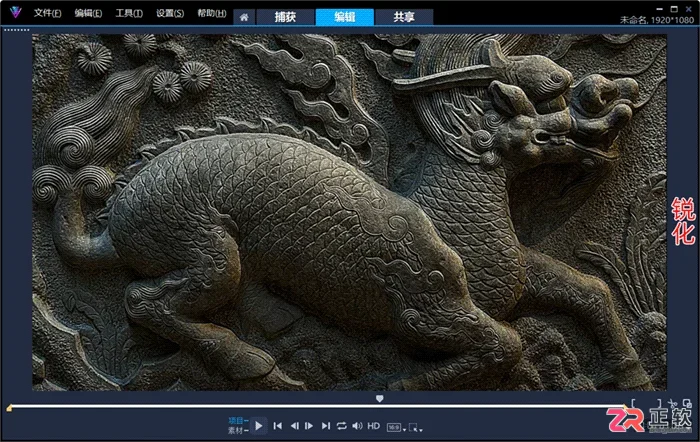Click the VideoStudio logo icon

[x=16, y=13]
